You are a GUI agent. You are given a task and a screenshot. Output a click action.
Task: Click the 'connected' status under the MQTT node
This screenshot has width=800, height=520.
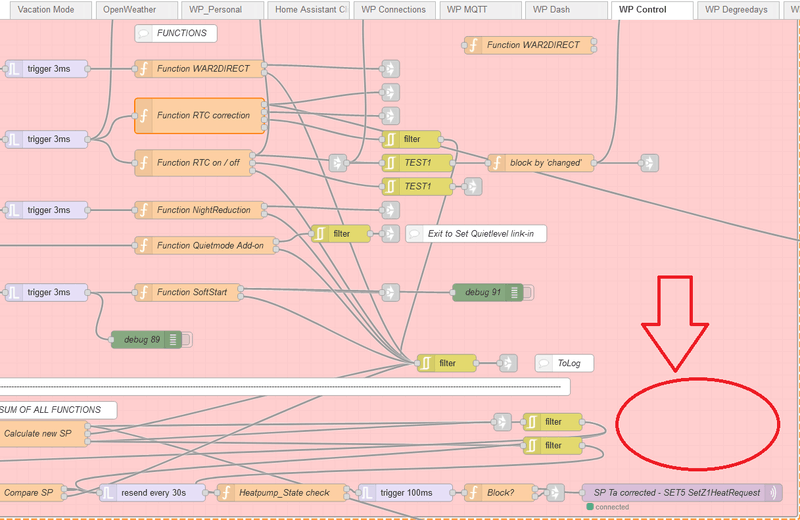tap(608, 507)
